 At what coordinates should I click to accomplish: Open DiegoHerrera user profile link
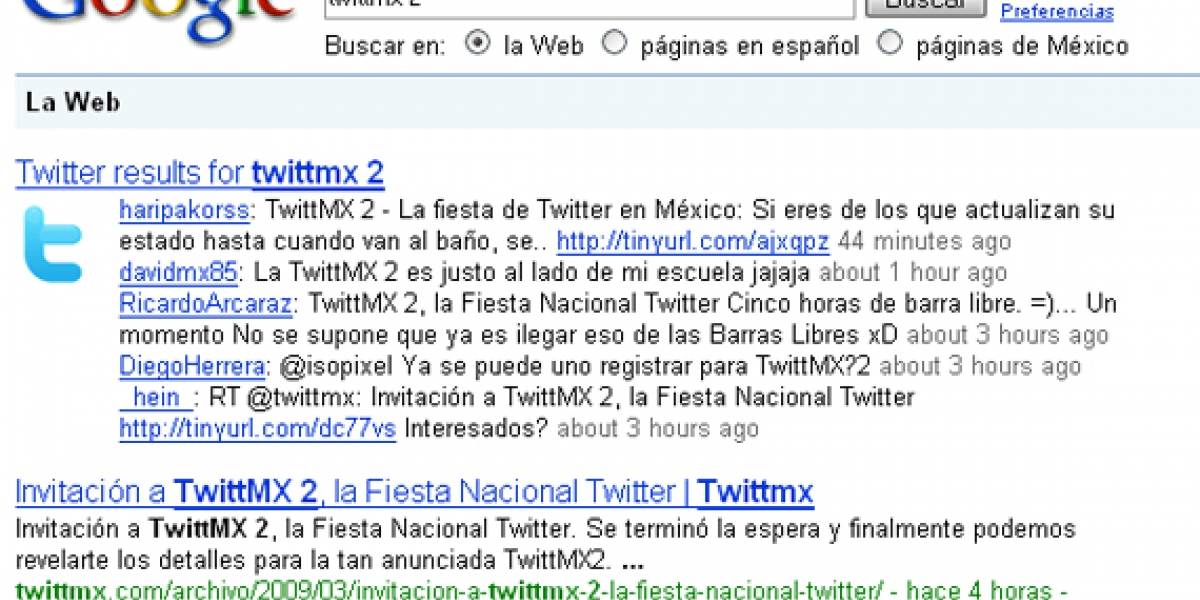(x=190, y=367)
